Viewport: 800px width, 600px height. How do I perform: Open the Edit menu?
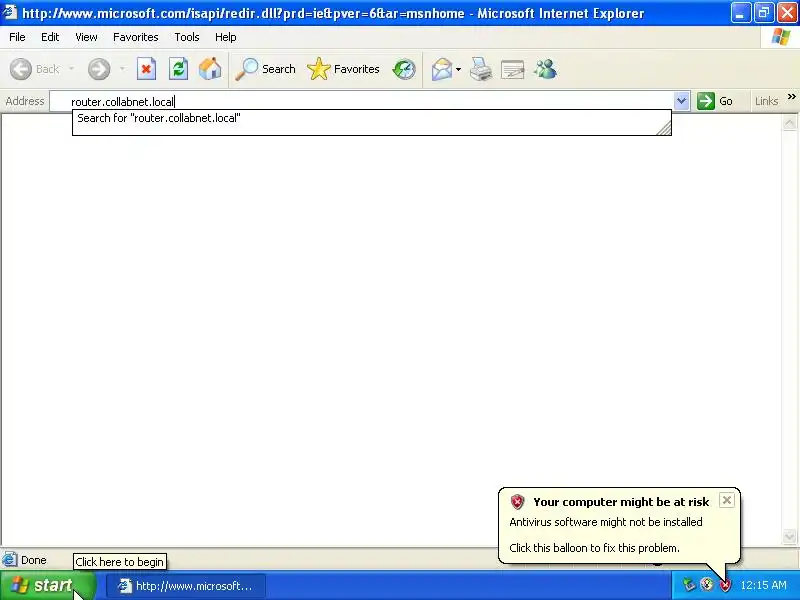click(50, 37)
